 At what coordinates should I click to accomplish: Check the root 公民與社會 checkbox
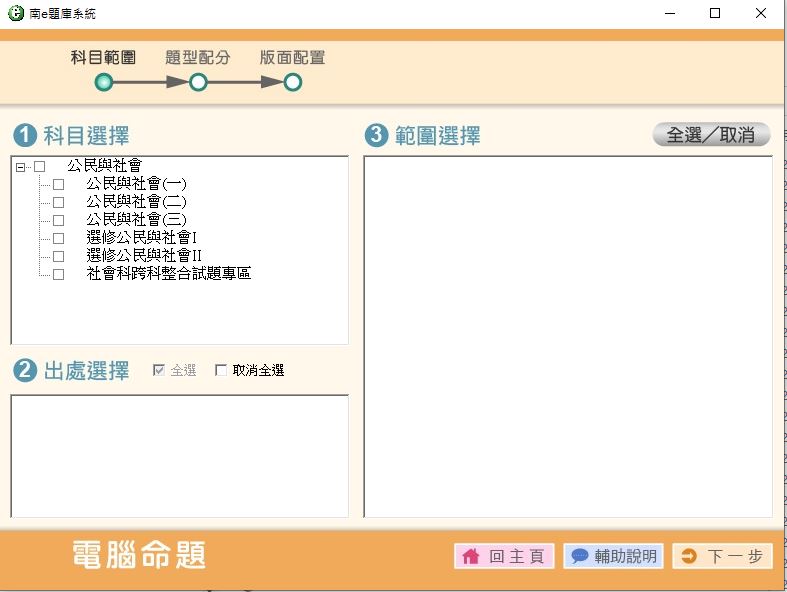pyautogui.click(x=40, y=167)
